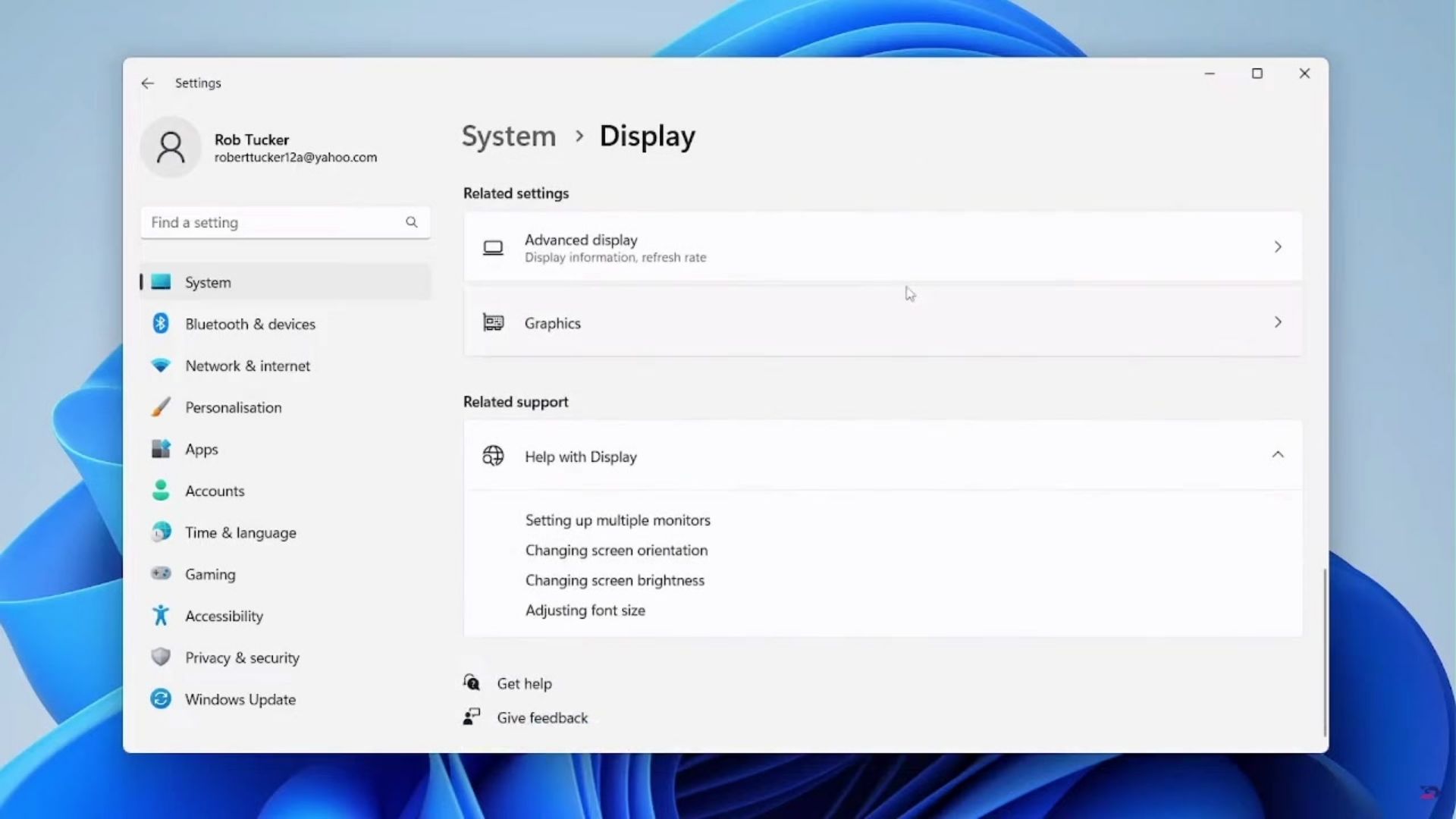
Task: Open Adjusting font size help
Action: 585,610
